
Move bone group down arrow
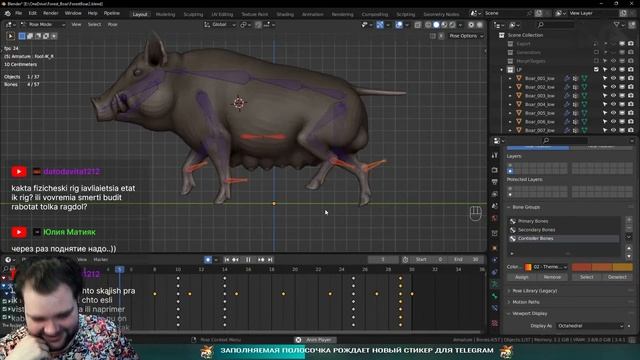629,256
